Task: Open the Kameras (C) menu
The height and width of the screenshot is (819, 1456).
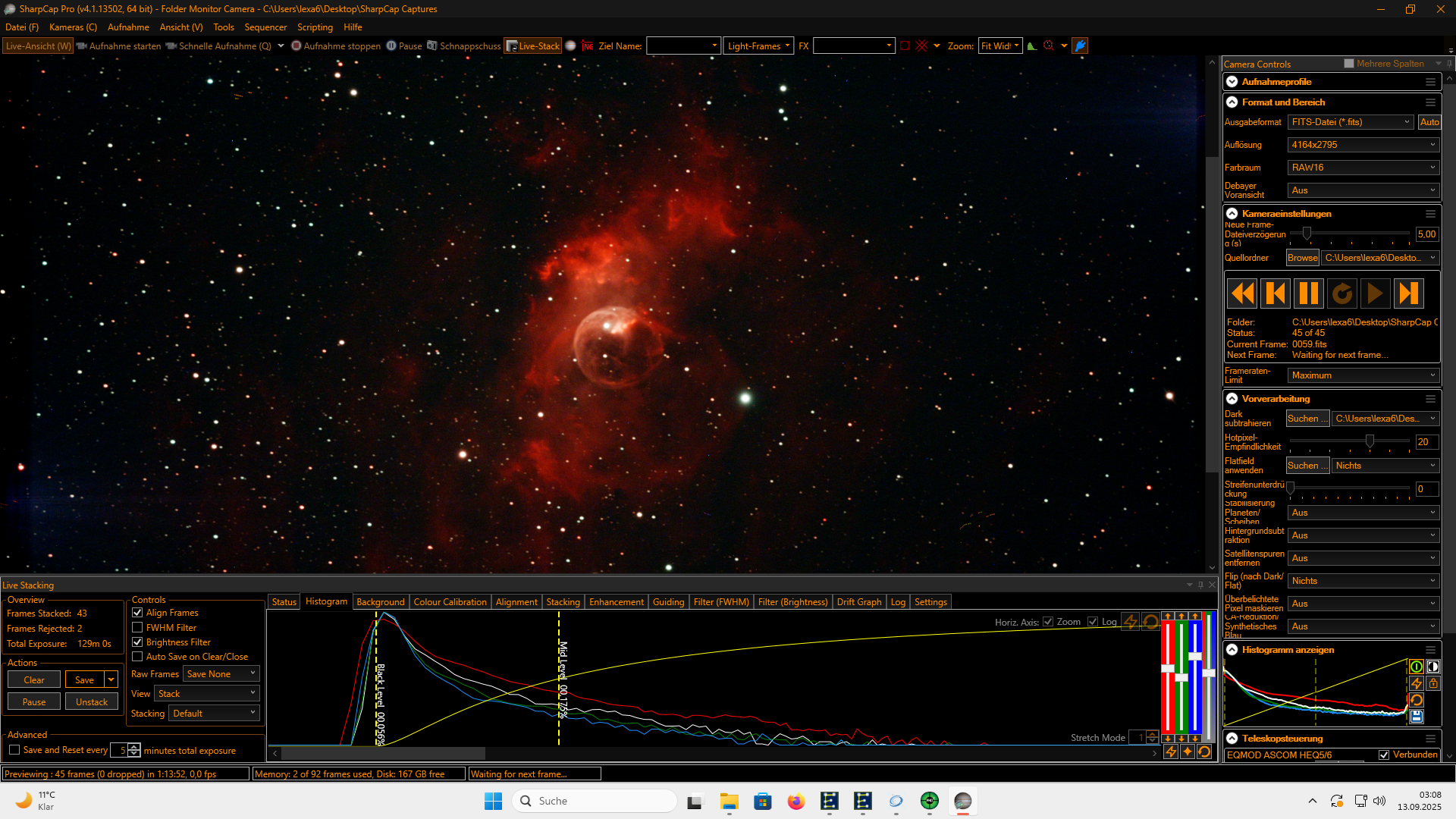Action: [73, 27]
